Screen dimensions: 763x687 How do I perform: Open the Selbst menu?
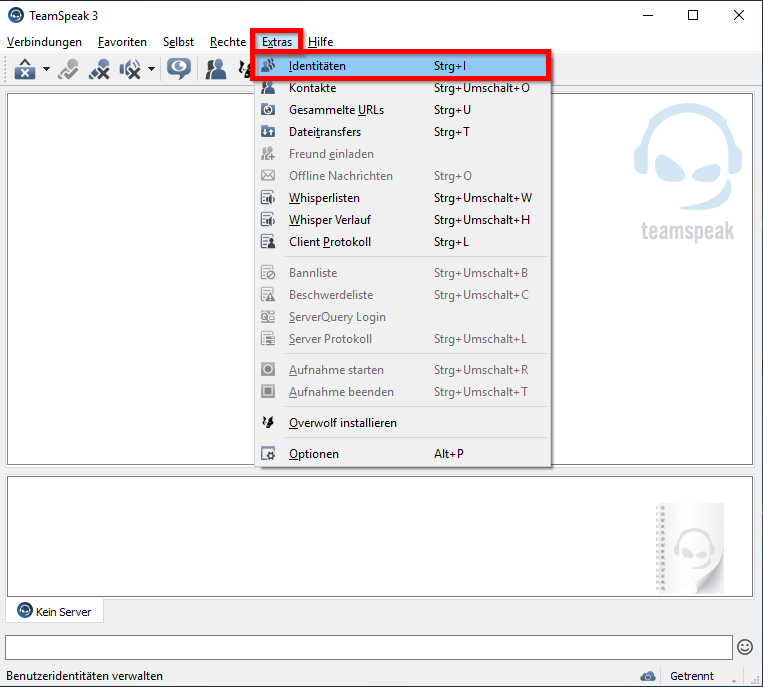[178, 42]
